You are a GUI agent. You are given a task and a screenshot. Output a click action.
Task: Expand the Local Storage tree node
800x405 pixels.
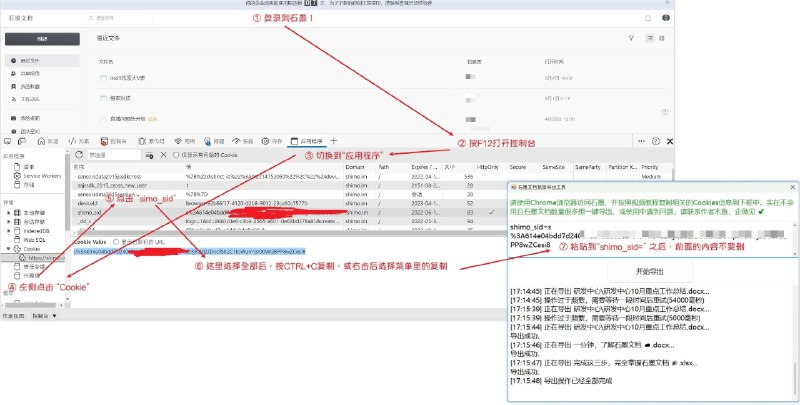[9, 212]
